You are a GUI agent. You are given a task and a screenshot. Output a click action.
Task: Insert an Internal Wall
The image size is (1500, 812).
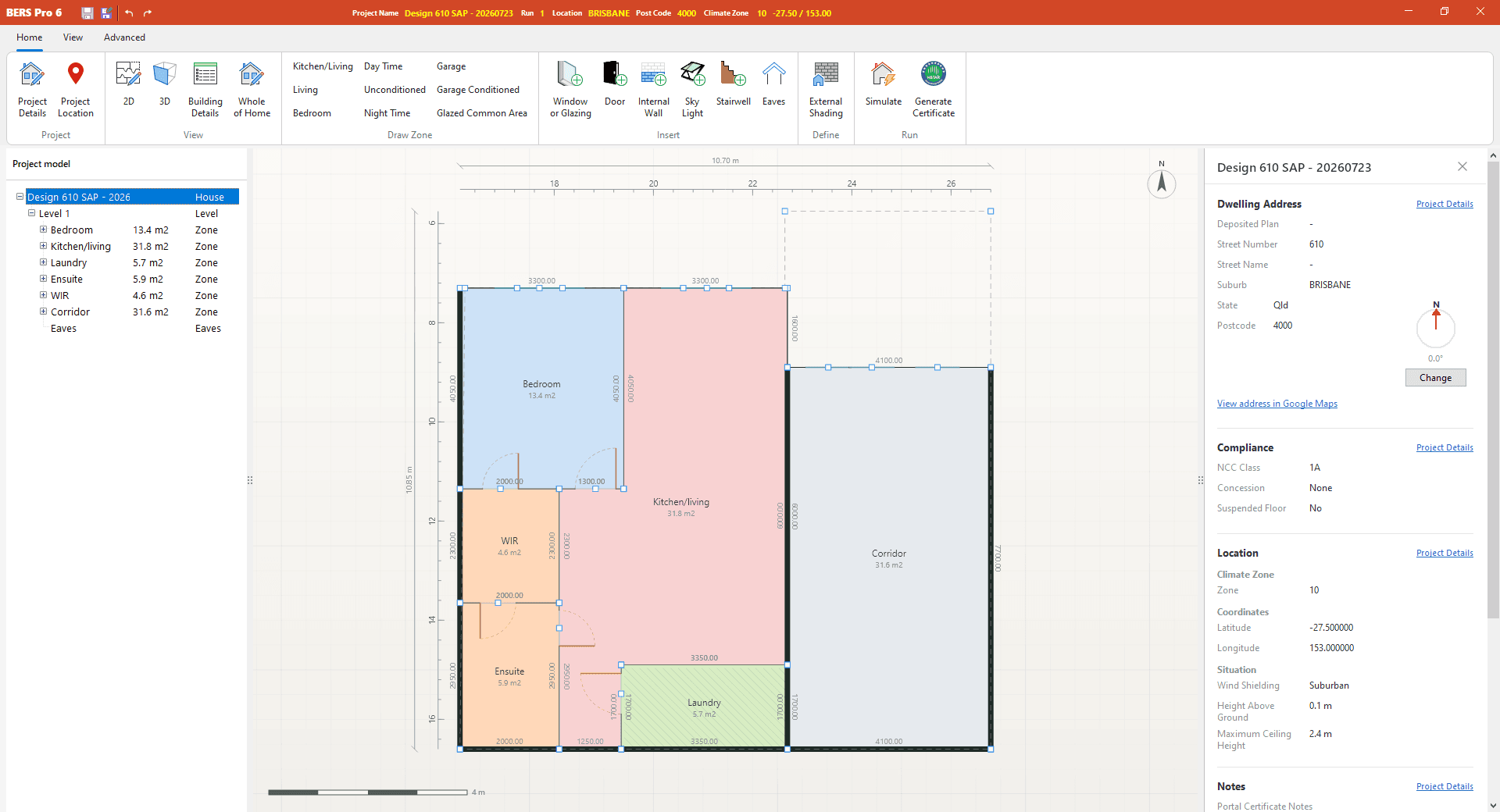[x=653, y=89]
